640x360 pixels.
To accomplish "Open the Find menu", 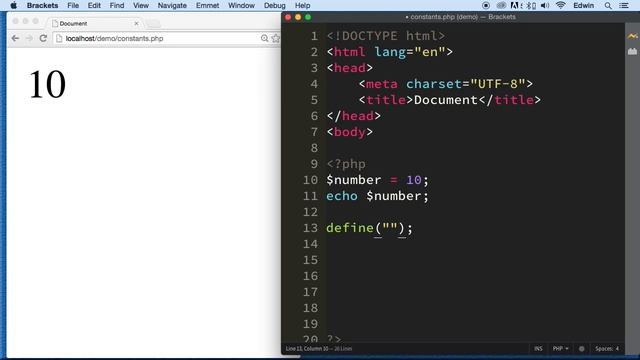I will pos(117,6).
